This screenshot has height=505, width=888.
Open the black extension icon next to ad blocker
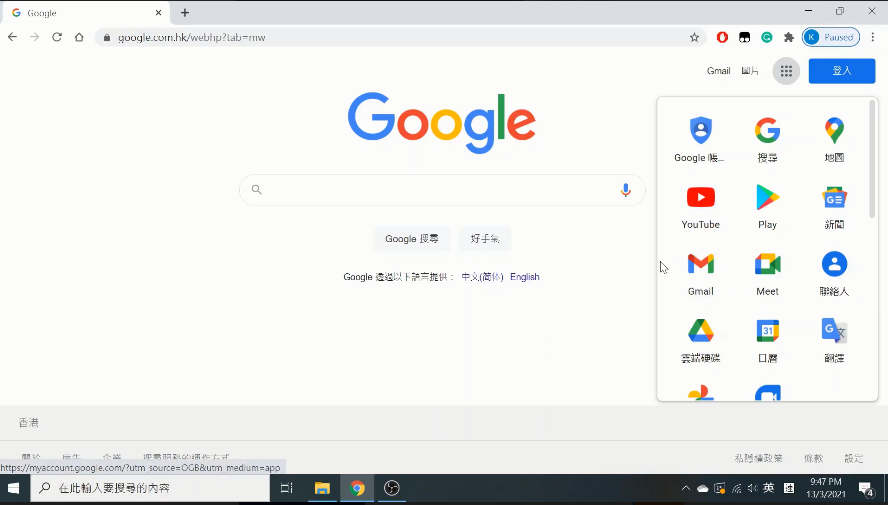point(744,37)
